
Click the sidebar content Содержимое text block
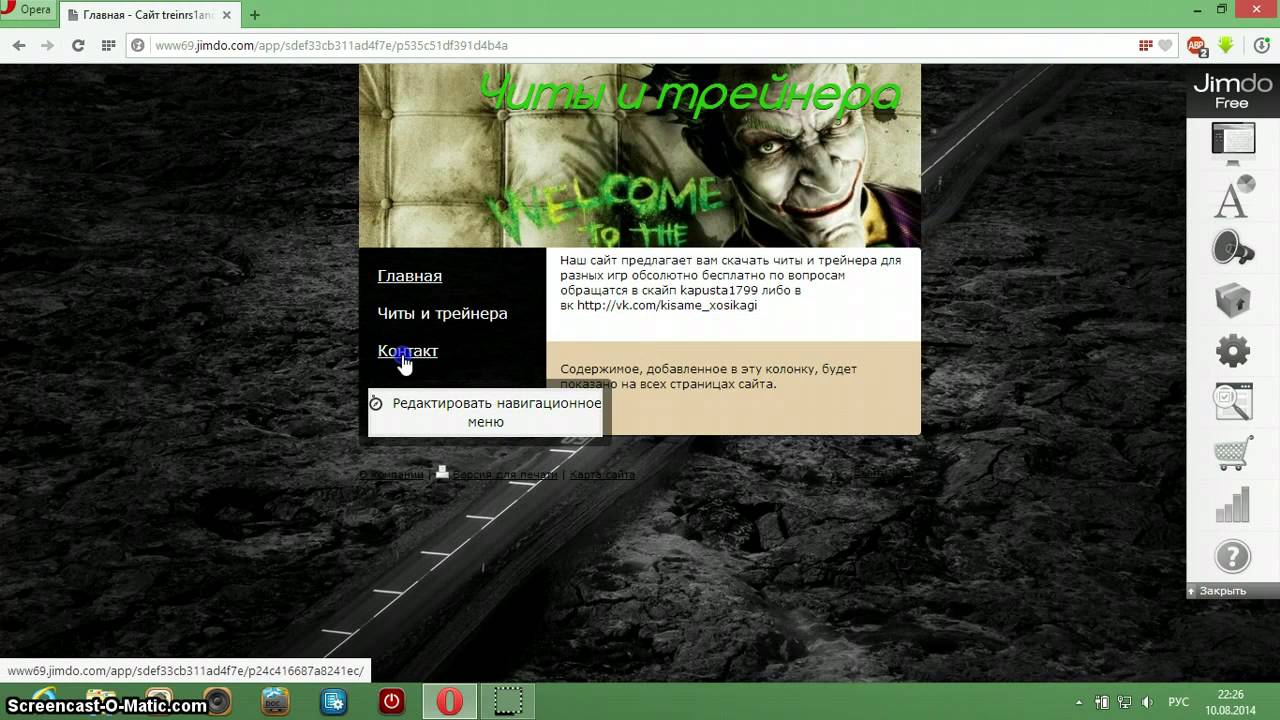pyautogui.click(x=709, y=376)
